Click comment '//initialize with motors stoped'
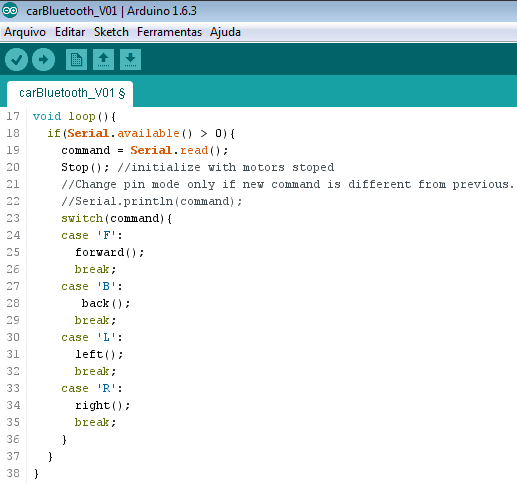The width and height of the screenshot is (517, 483). [226, 167]
